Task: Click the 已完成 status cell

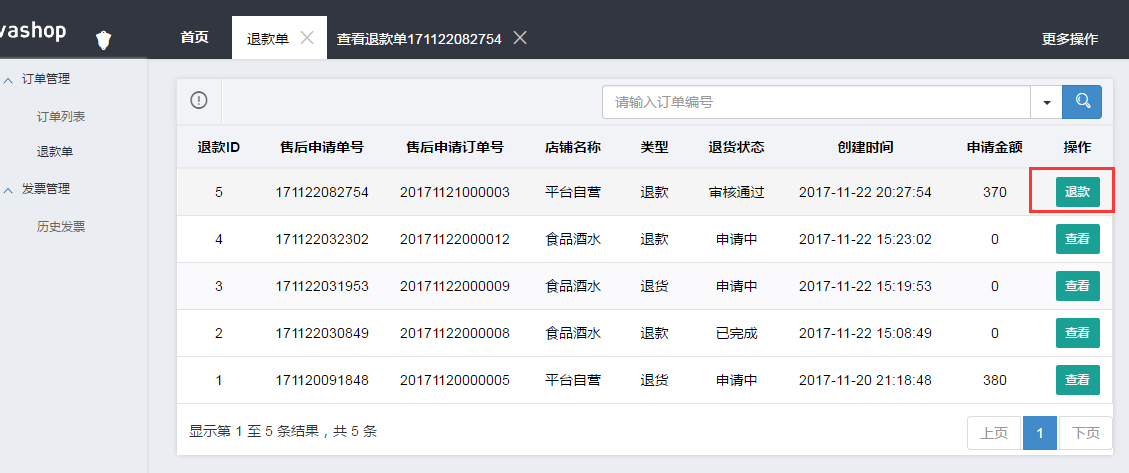Action: tap(737, 333)
